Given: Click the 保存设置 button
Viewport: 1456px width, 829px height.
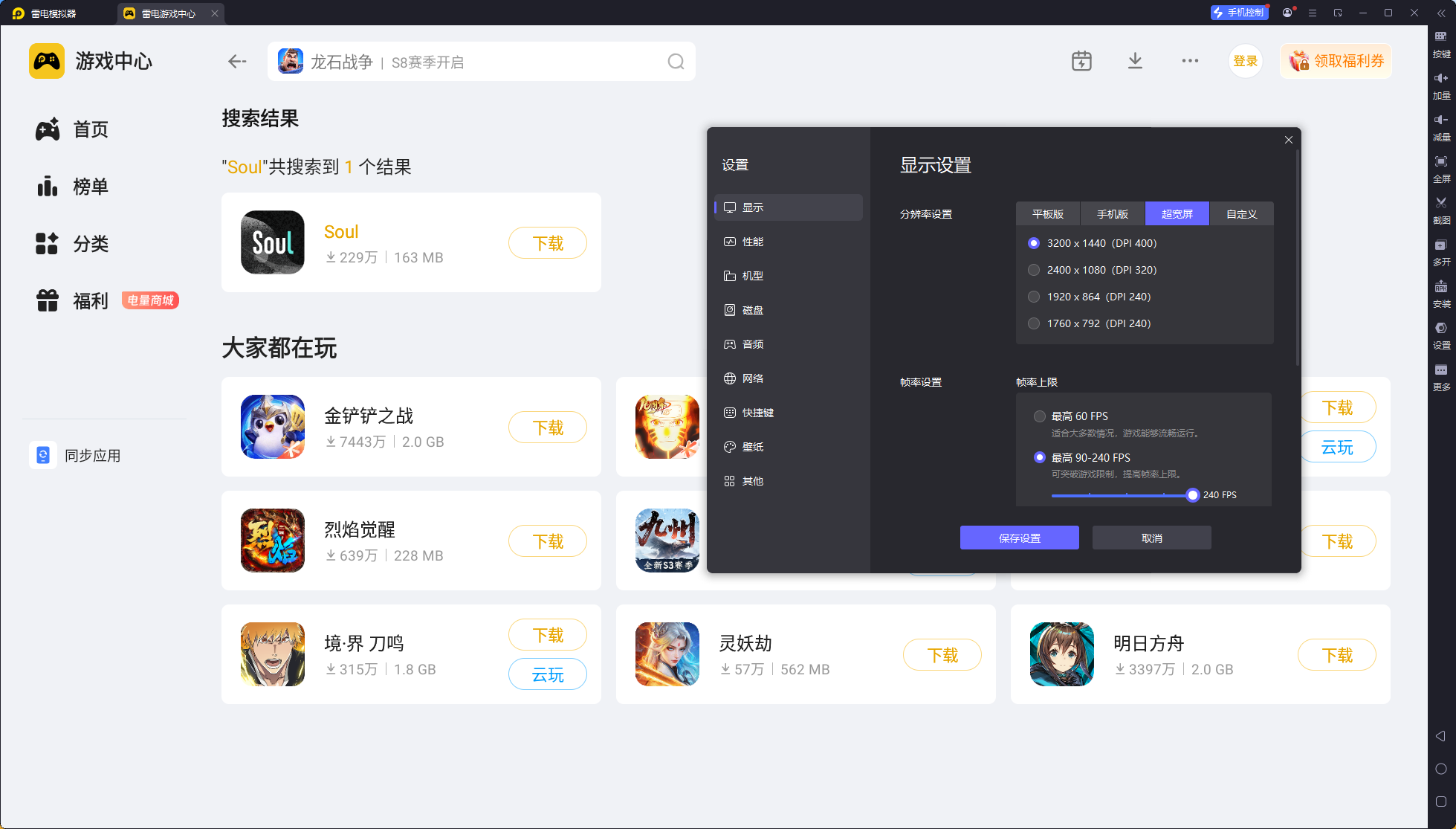Looking at the screenshot, I should (1019, 538).
